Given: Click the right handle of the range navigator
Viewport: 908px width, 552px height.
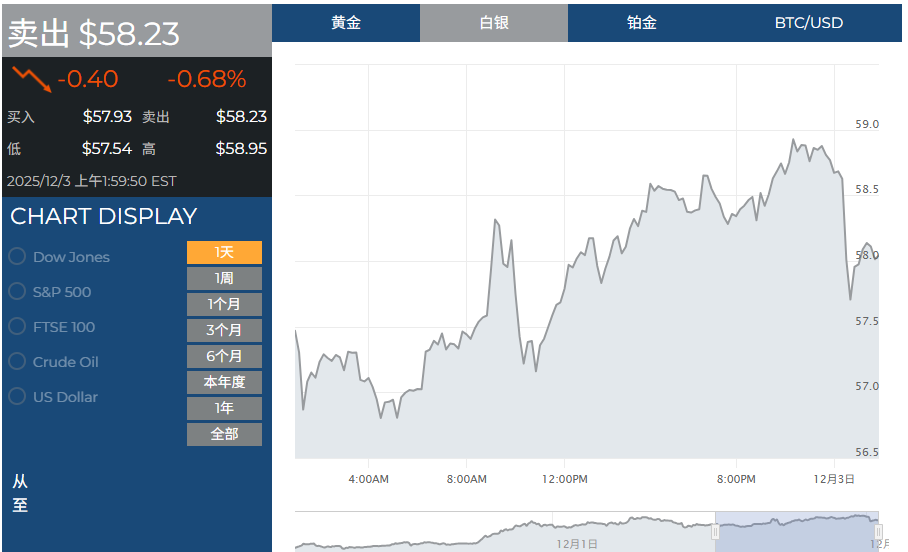Looking at the screenshot, I should click(878, 532).
